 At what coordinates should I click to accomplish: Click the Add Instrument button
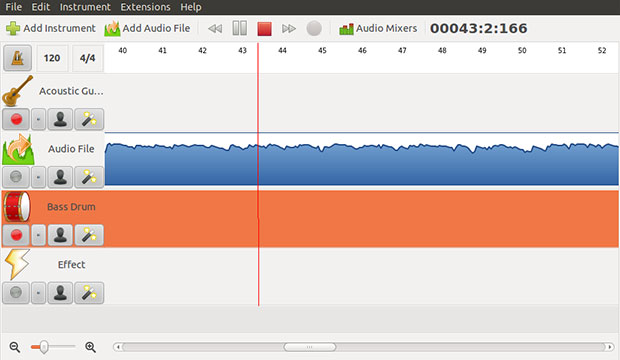coord(51,28)
